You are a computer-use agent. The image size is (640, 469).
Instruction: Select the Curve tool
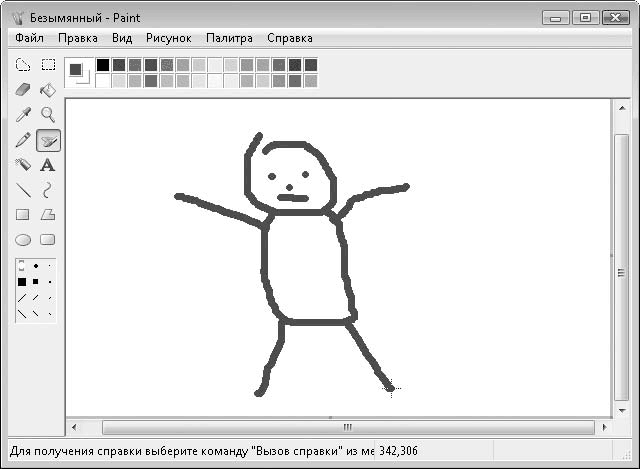click(x=47, y=189)
